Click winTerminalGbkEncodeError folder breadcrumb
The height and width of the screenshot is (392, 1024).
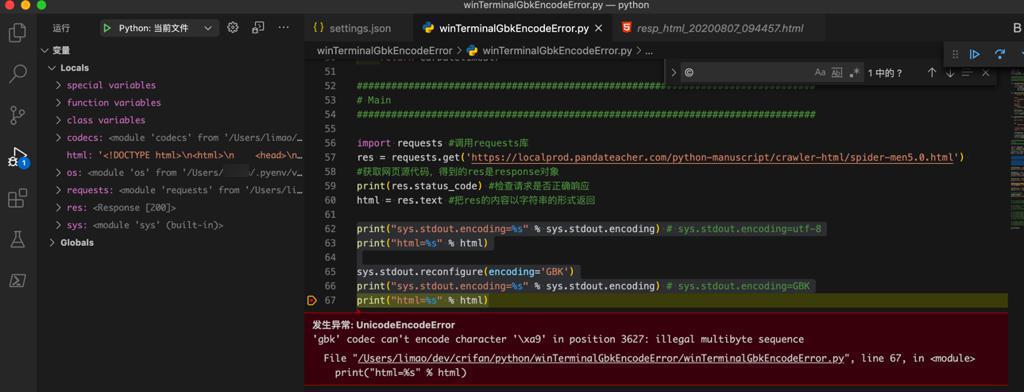coord(385,50)
